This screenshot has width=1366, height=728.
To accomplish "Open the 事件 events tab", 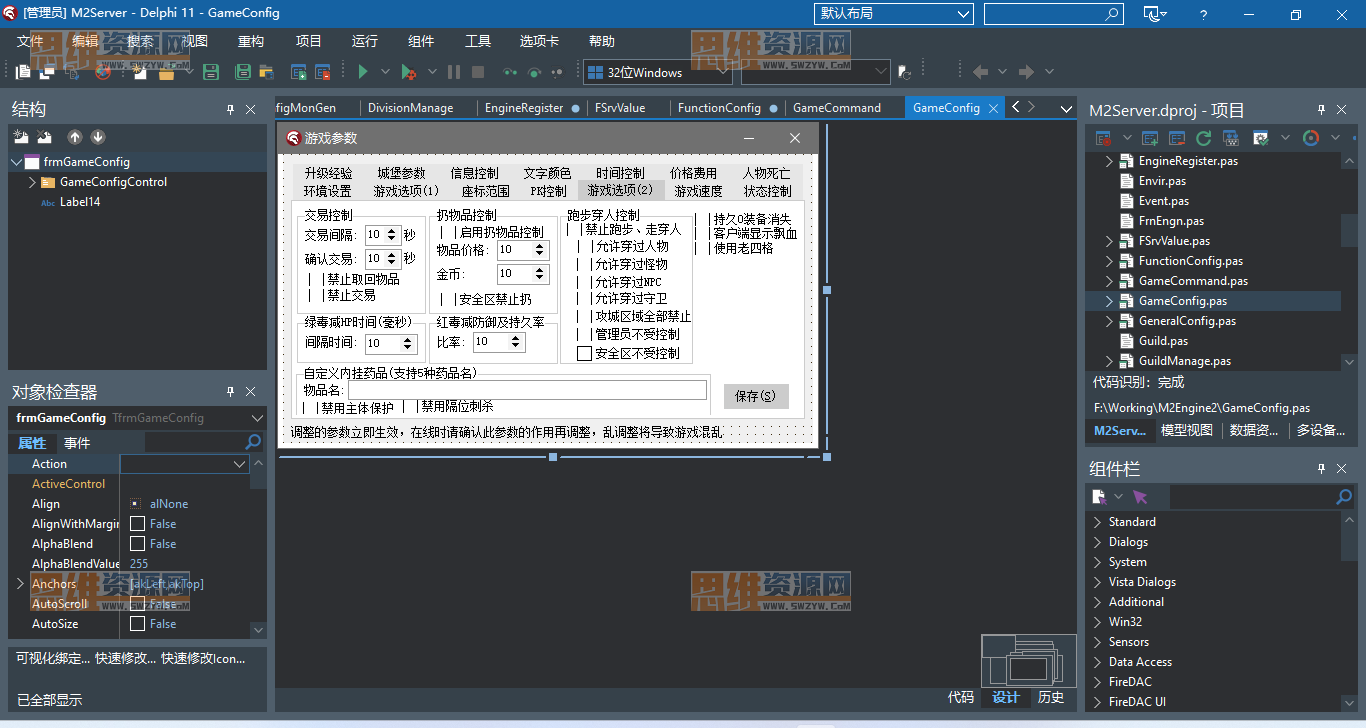I will [77, 443].
